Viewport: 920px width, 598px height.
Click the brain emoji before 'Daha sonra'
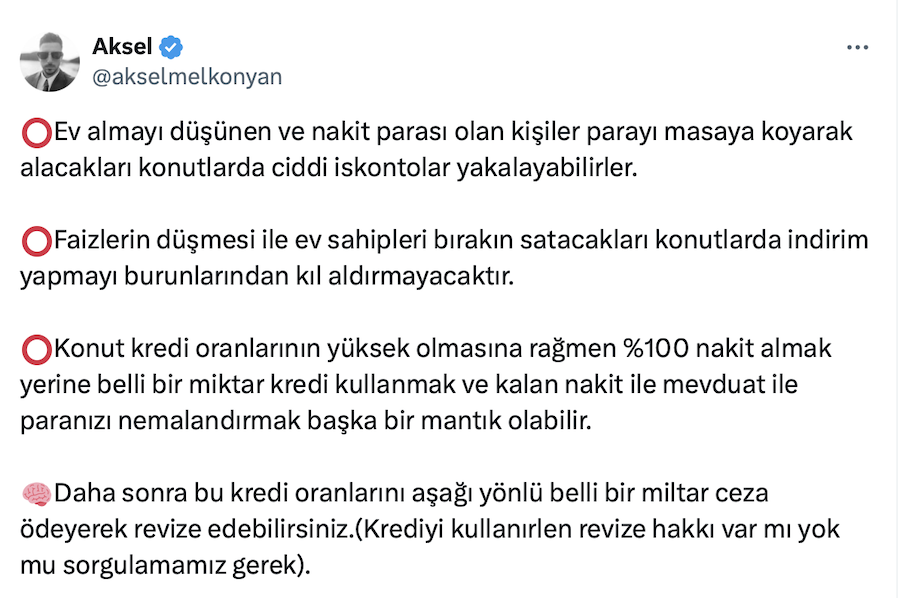pos(36,494)
